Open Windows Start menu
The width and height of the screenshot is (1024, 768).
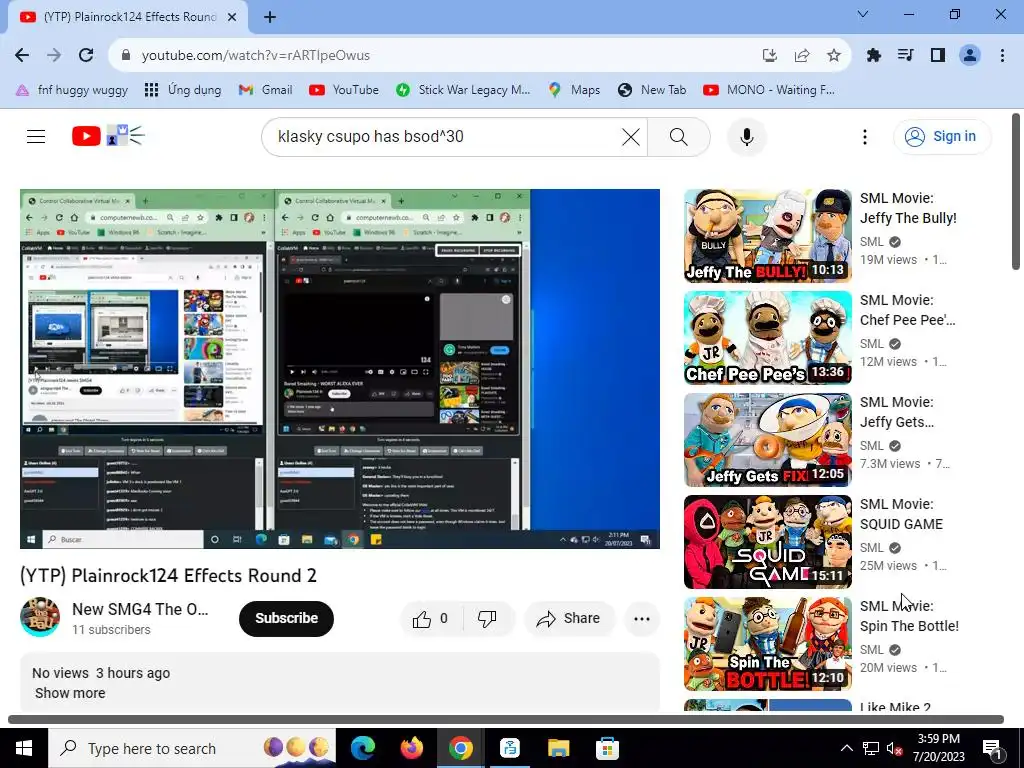click(24, 748)
